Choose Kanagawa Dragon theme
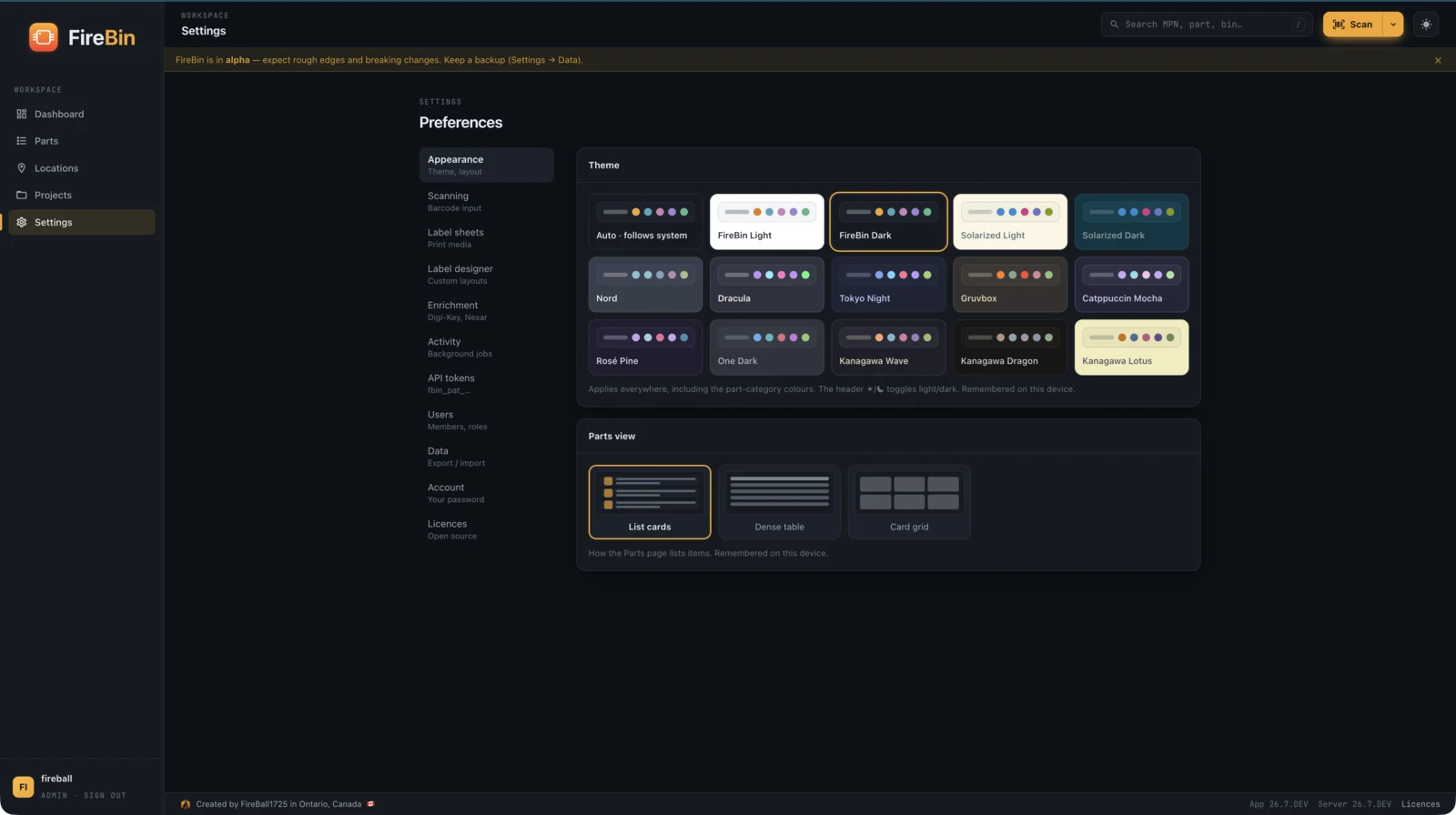This screenshot has height=815, width=1456. pos(1010,347)
